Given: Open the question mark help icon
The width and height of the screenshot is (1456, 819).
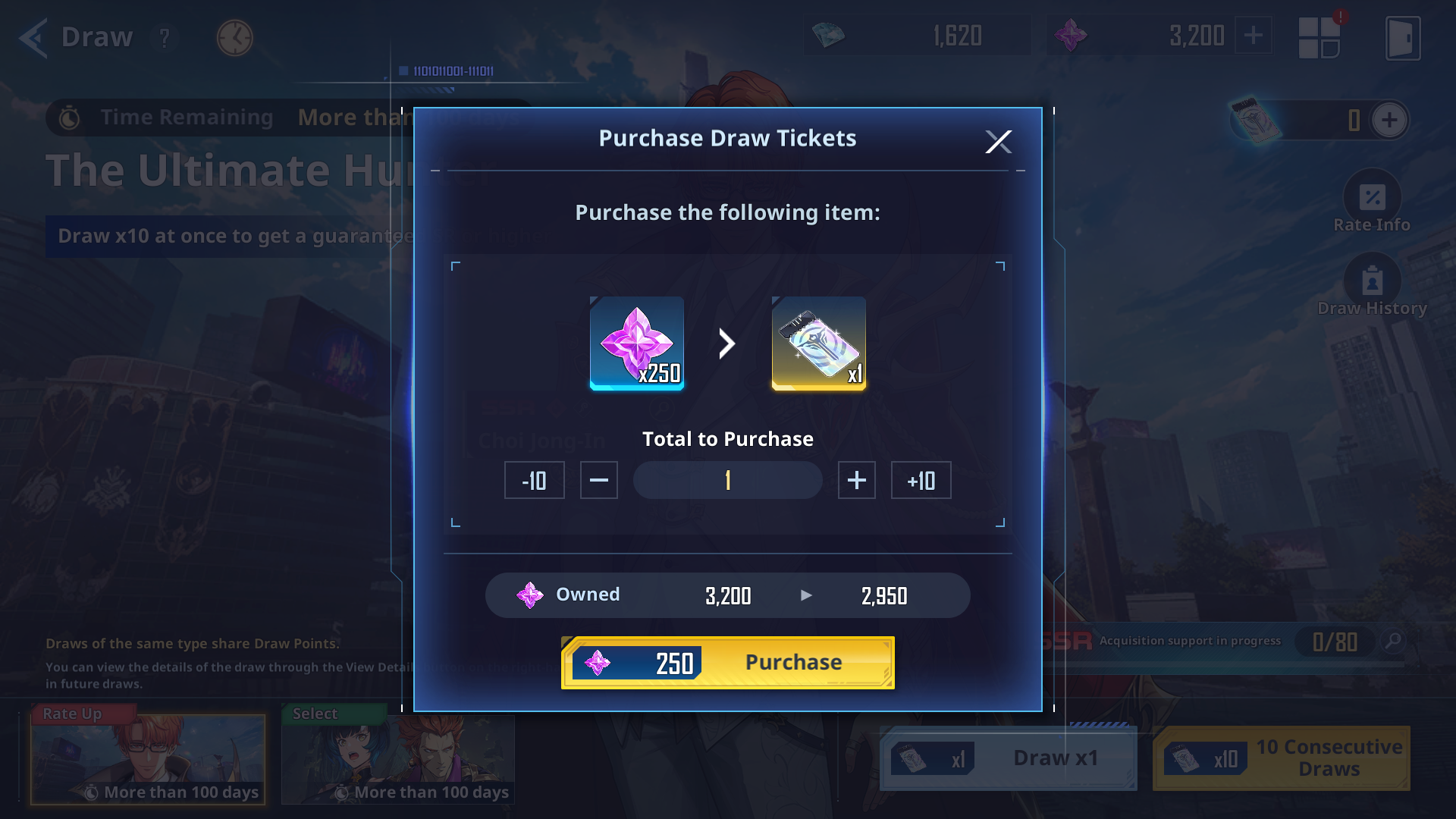Looking at the screenshot, I should coord(165,37).
